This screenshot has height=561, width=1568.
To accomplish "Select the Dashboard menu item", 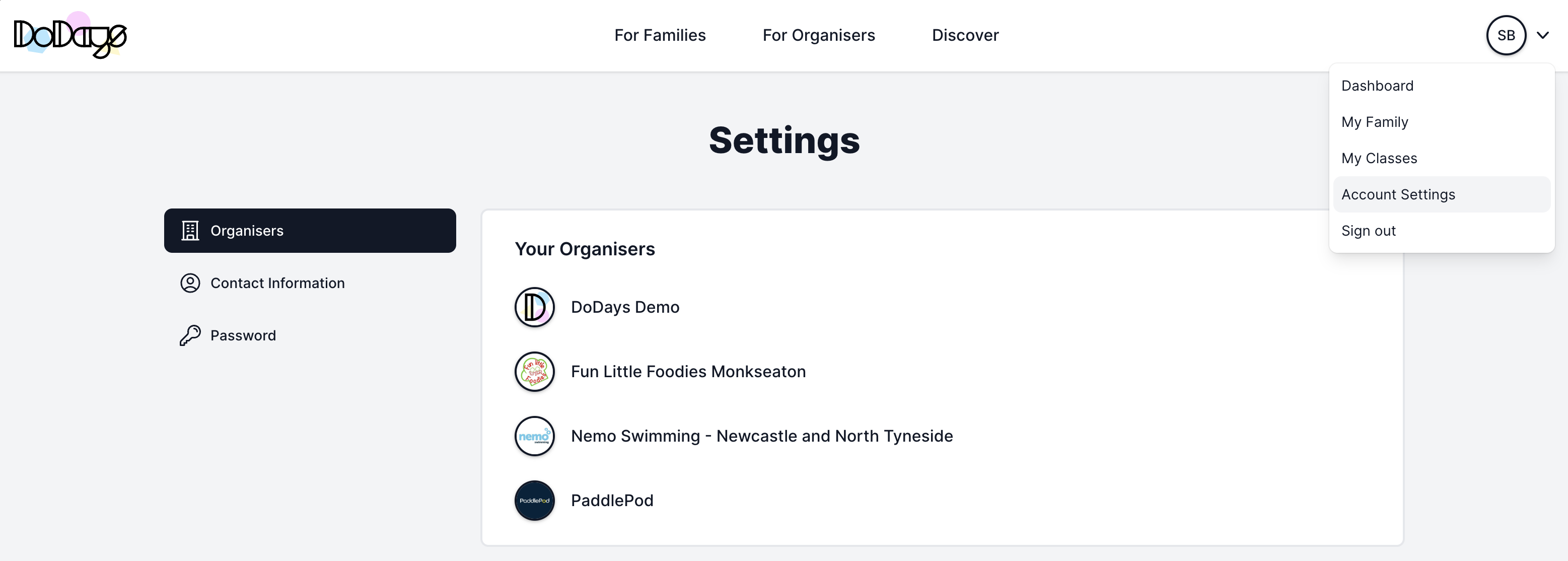I will pyautogui.click(x=1378, y=85).
